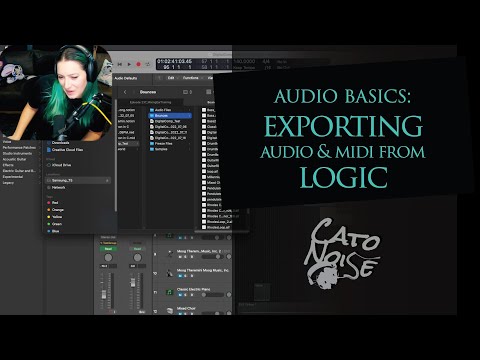The width and height of the screenshot is (480, 360).
Task: Click the Bnc bounce button
Action: (x=142, y=312)
